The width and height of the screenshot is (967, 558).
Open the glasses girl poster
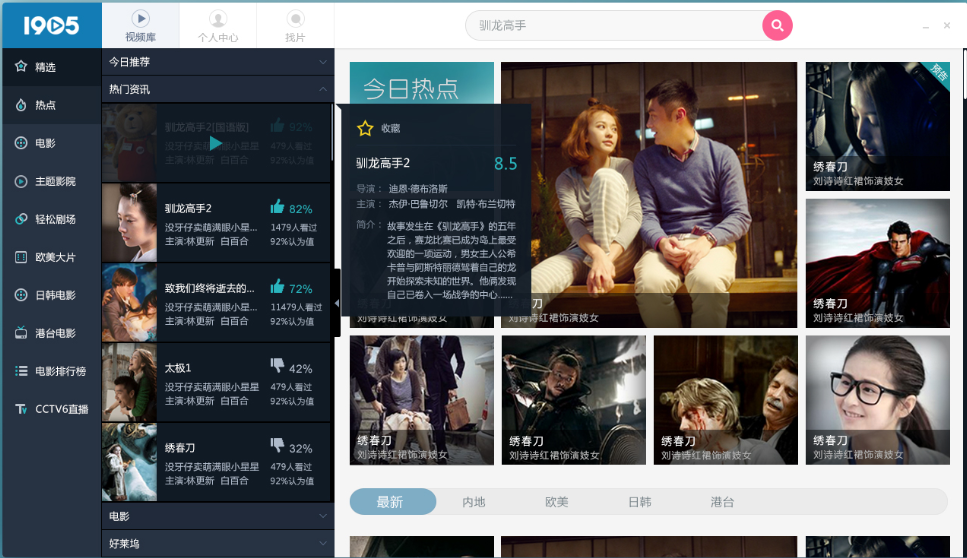878,400
